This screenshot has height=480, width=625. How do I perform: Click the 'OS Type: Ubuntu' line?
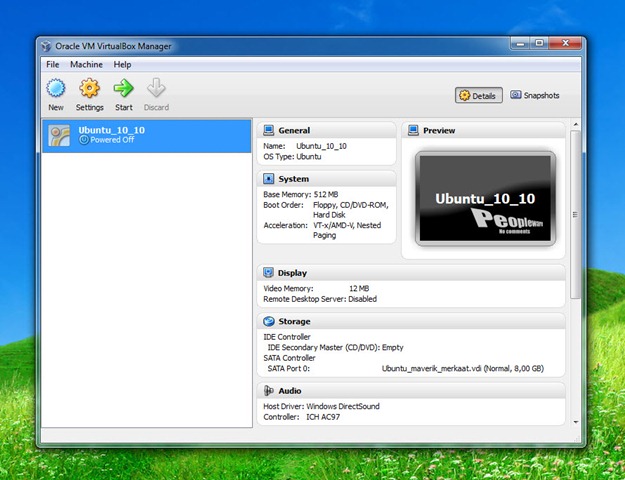tap(292, 157)
